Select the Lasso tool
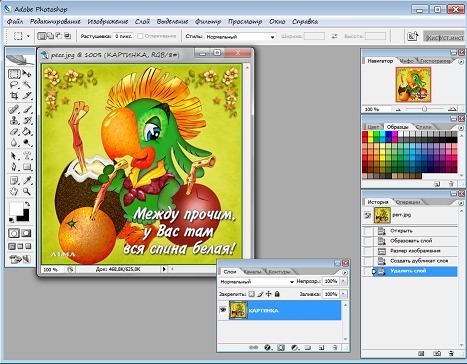 14,85
